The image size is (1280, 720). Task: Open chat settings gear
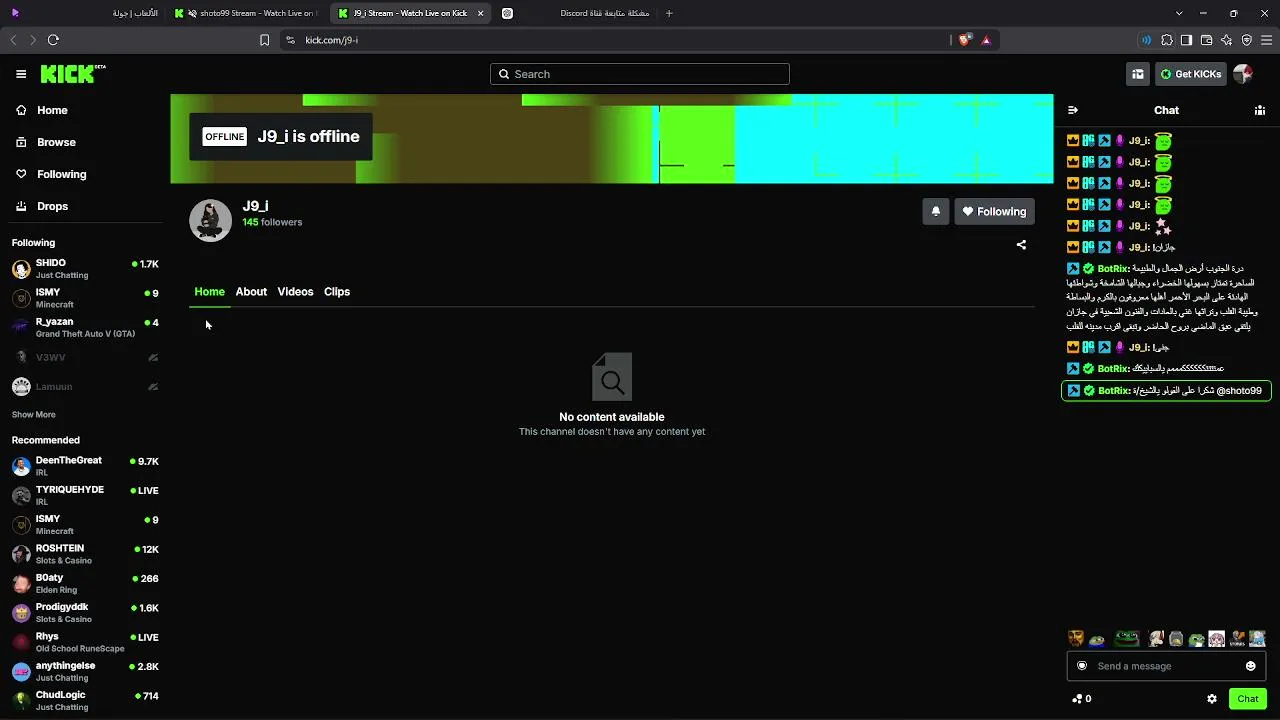1212,699
